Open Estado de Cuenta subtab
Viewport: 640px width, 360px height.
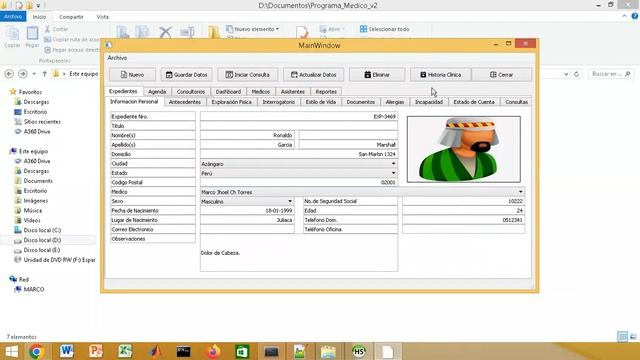474,102
